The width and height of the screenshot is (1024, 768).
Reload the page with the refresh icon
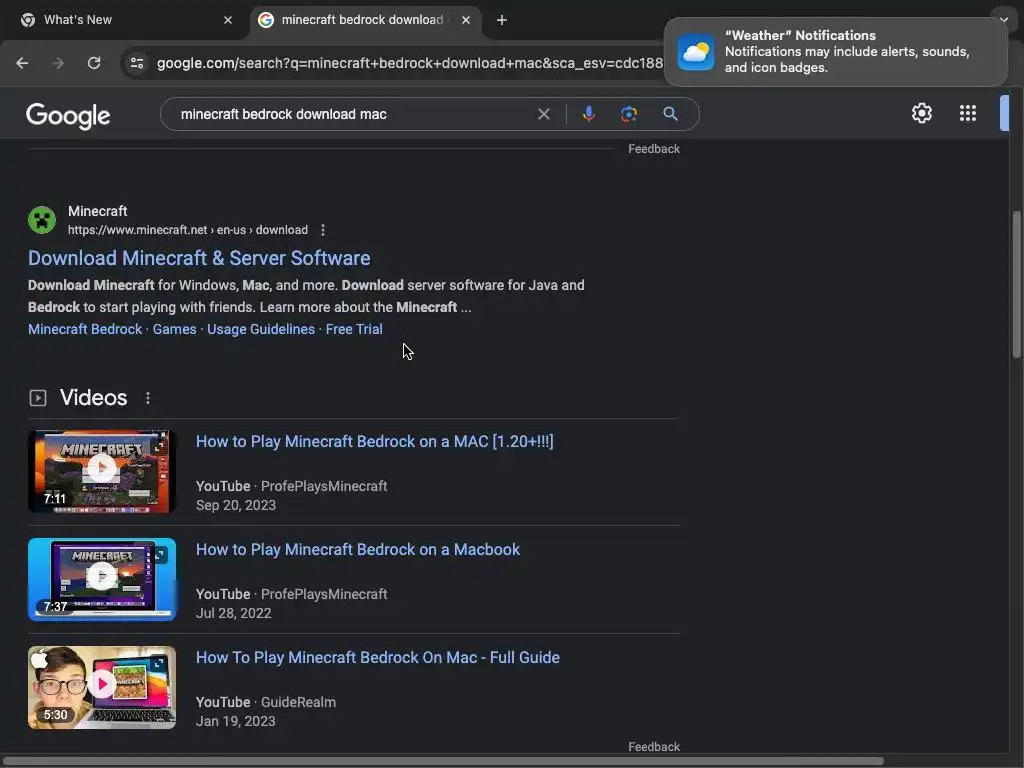pyautogui.click(x=94, y=63)
